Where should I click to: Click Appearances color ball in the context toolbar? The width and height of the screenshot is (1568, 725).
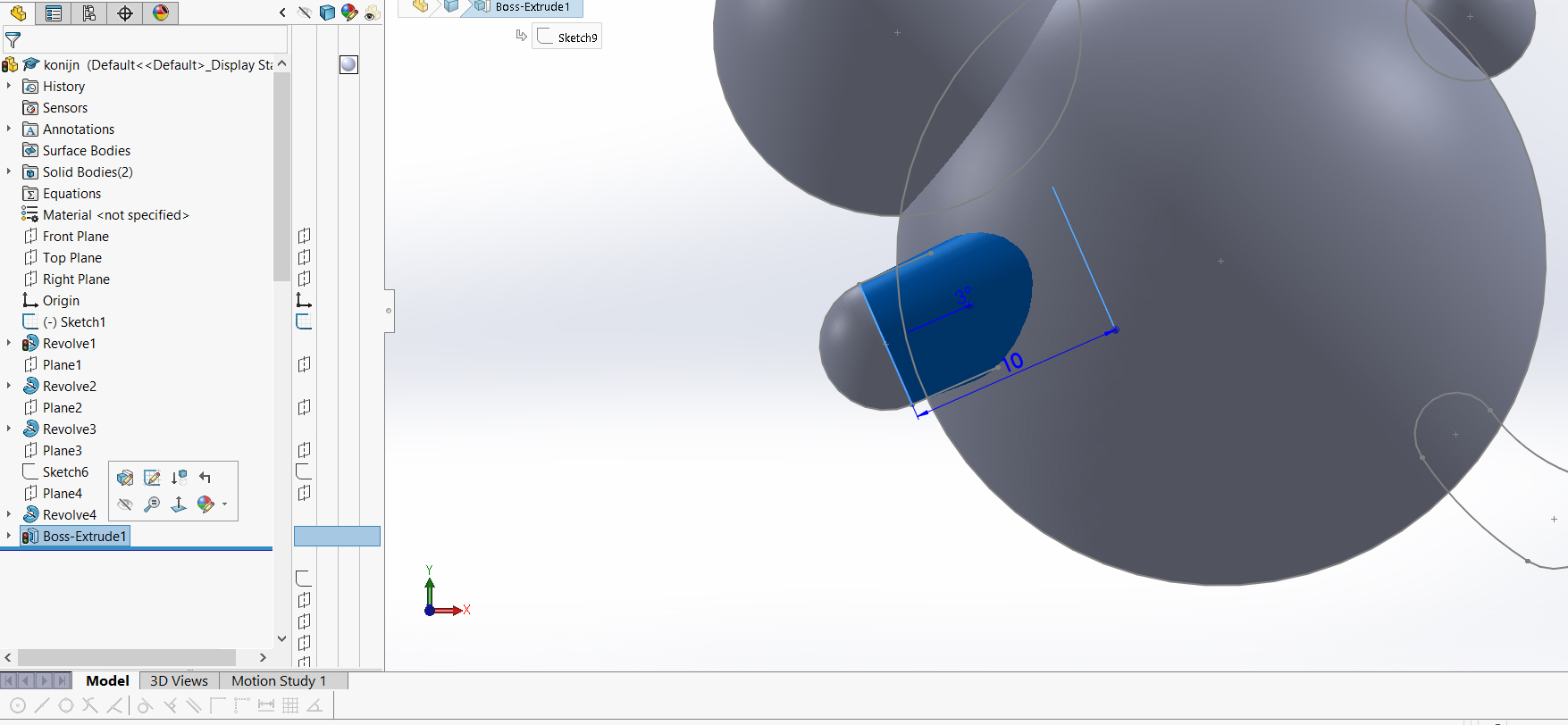click(x=205, y=504)
